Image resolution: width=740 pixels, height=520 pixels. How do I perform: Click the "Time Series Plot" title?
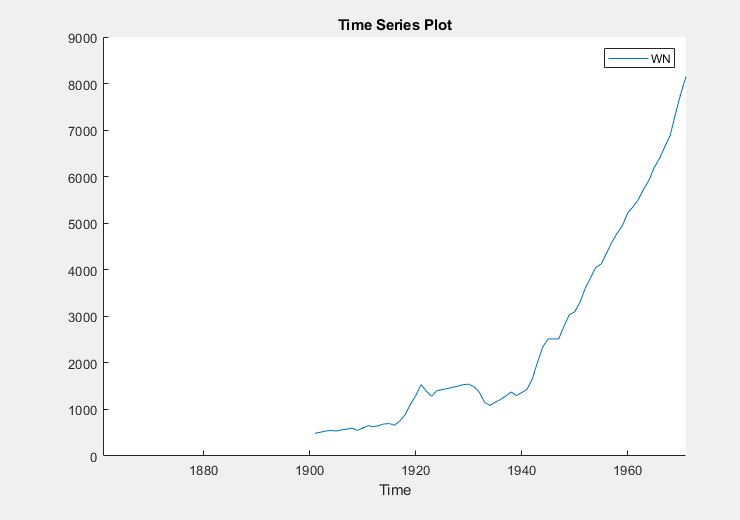394,25
